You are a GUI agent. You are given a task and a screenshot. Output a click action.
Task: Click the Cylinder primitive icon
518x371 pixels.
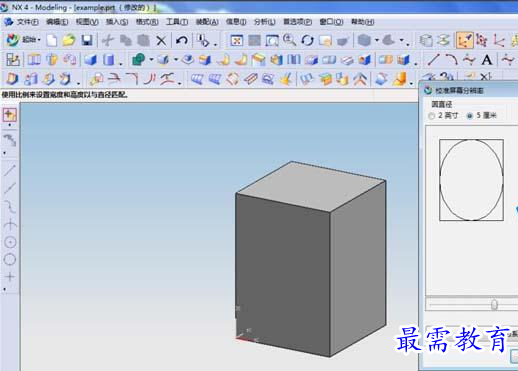pos(109,60)
